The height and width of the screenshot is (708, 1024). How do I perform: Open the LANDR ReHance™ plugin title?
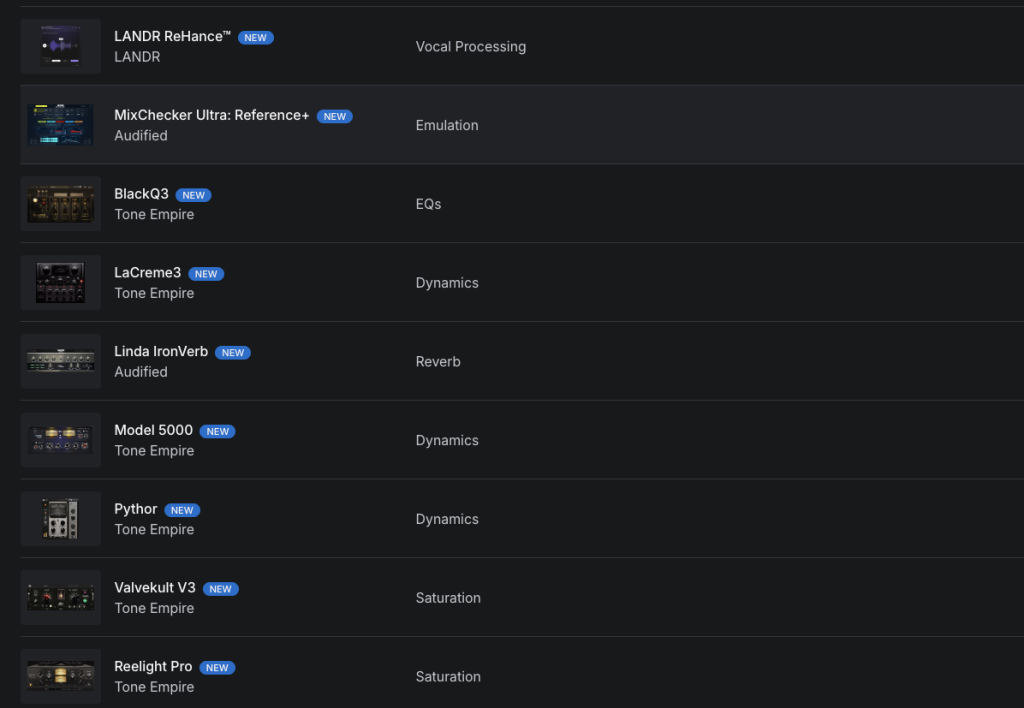tap(172, 37)
